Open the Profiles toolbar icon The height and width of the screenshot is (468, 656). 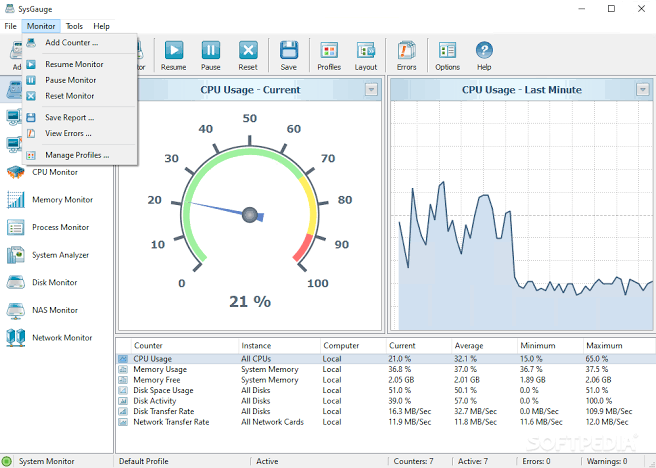pos(329,51)
